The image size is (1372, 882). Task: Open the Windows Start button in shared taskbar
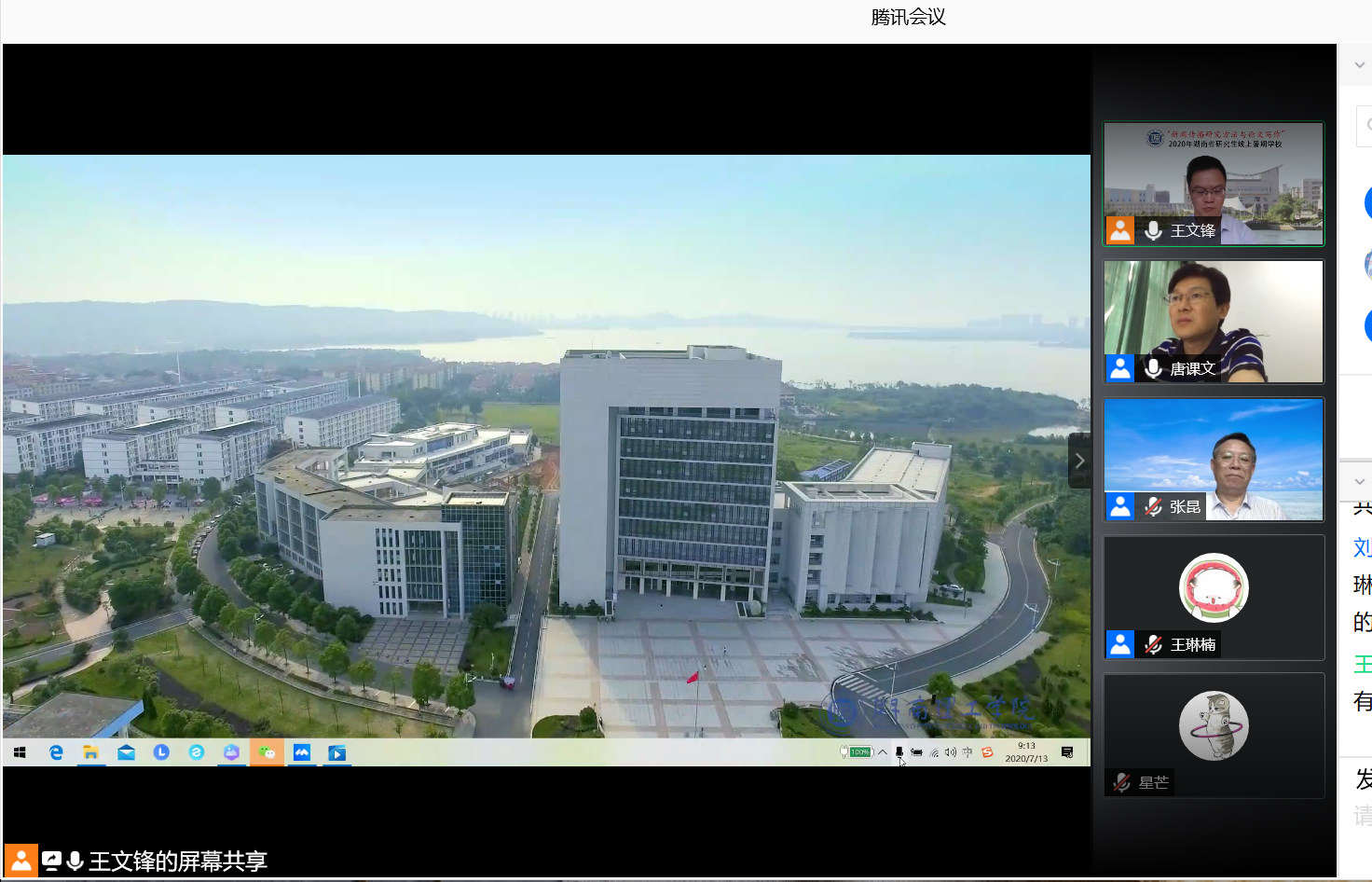click(20, 752)
